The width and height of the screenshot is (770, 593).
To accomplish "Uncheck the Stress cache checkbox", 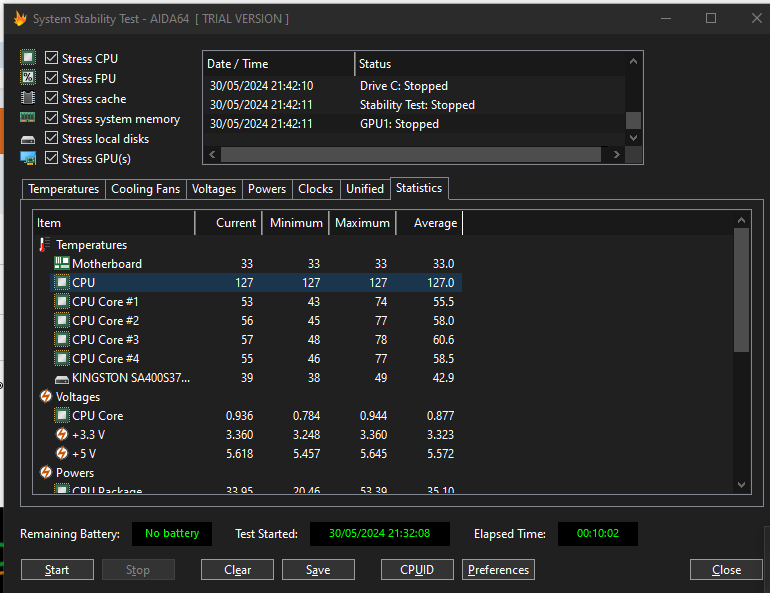I will (x=51, y=98).
